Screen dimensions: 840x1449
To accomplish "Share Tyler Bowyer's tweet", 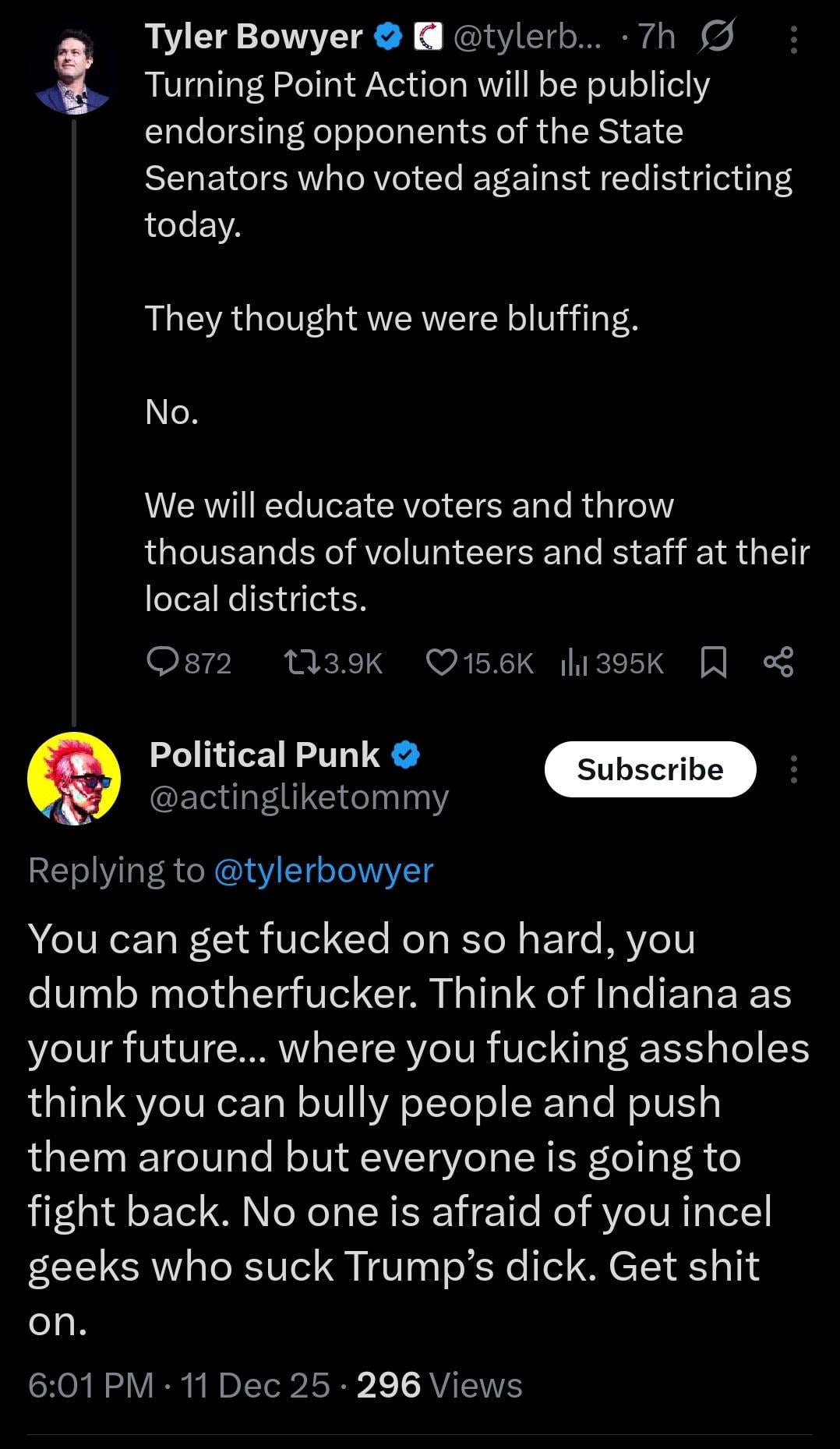I will (778, 662).
